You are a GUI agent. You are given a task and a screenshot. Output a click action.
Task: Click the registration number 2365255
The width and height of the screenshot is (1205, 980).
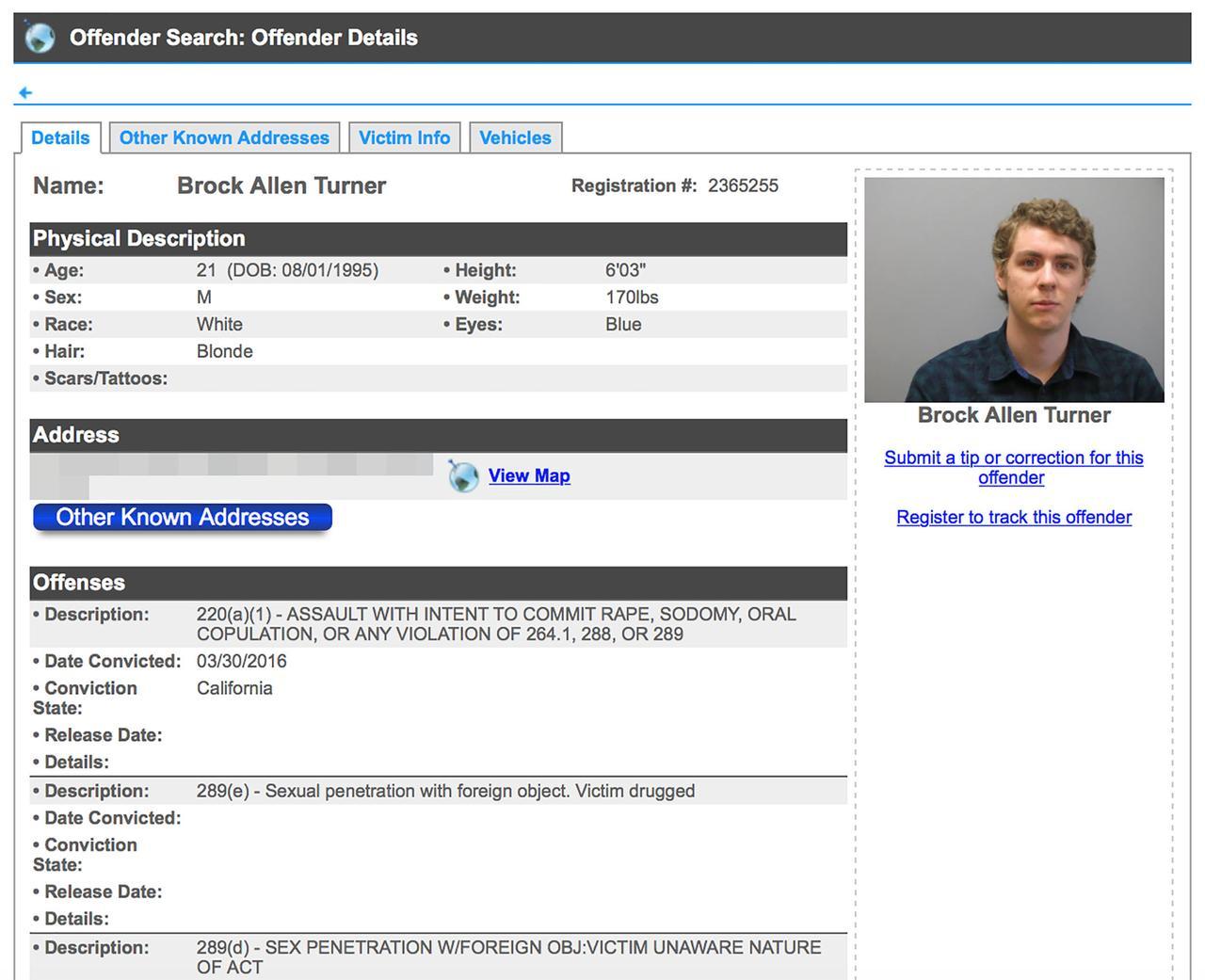pyautogui.click(x=743, y=185)
